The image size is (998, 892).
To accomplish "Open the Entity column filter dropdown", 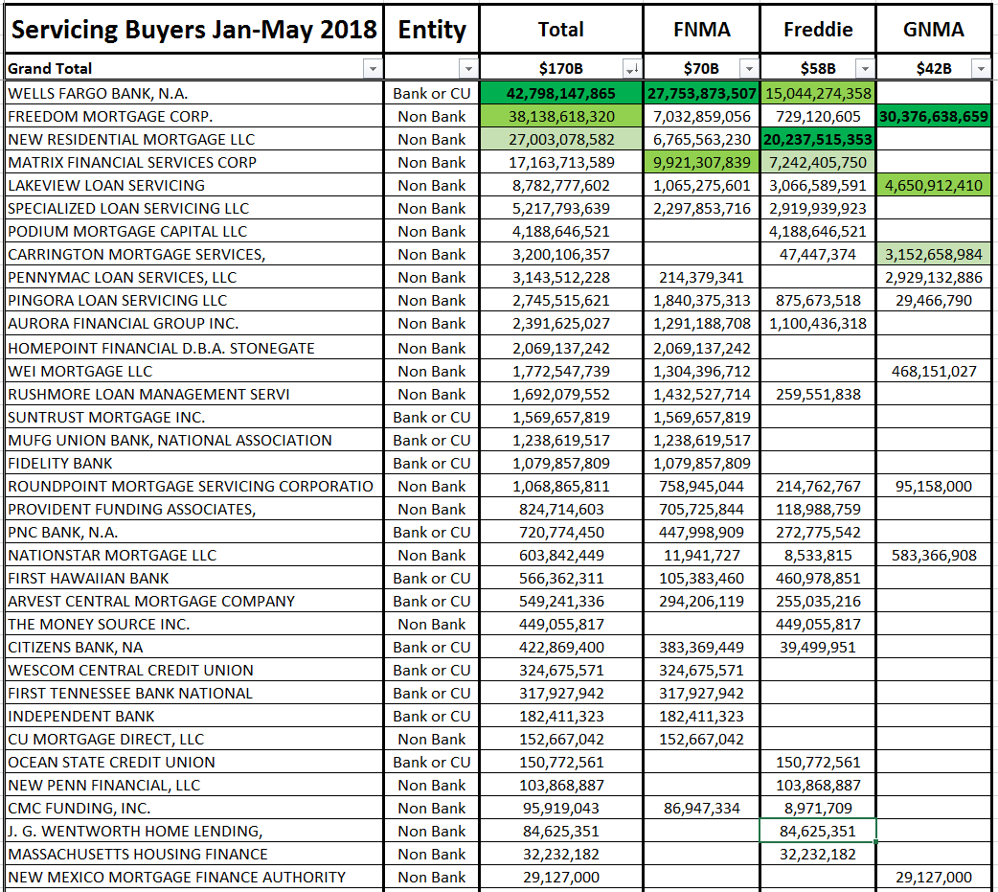I will 468,68.
